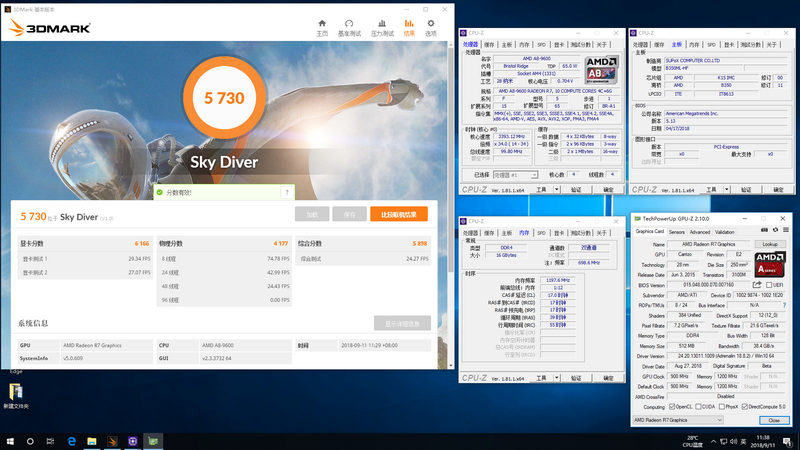Click the 5 730 score circle
Viewport: 800px width, 450px height.
tap(224, 97)
